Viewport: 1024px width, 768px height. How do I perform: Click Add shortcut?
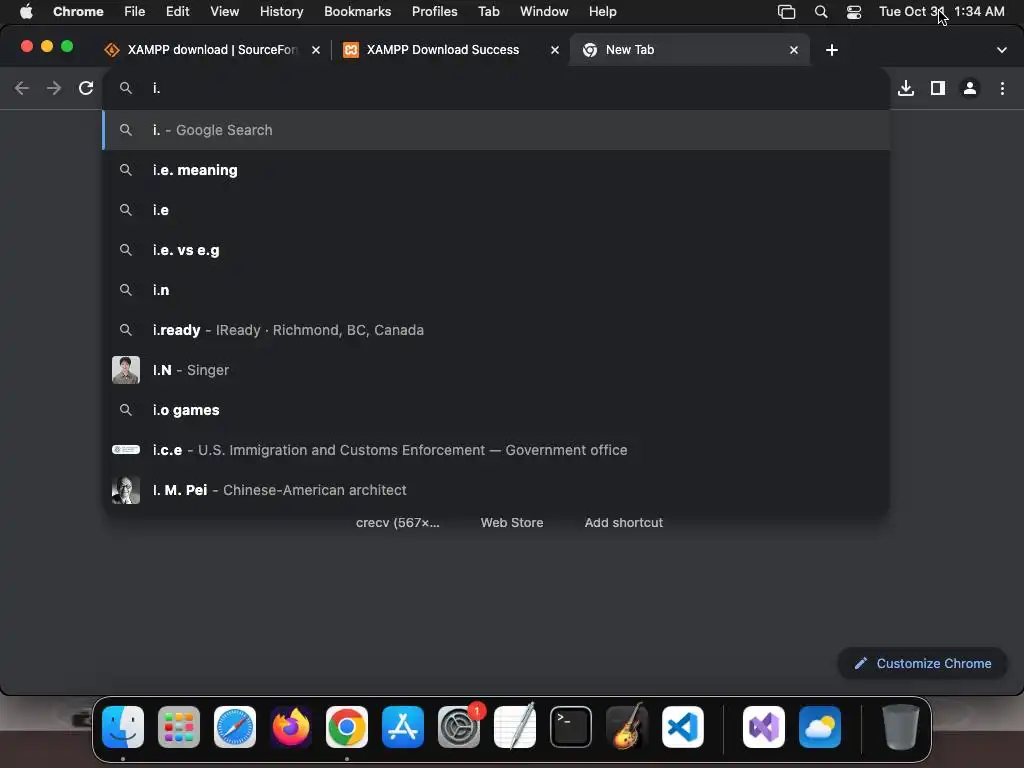624,522
